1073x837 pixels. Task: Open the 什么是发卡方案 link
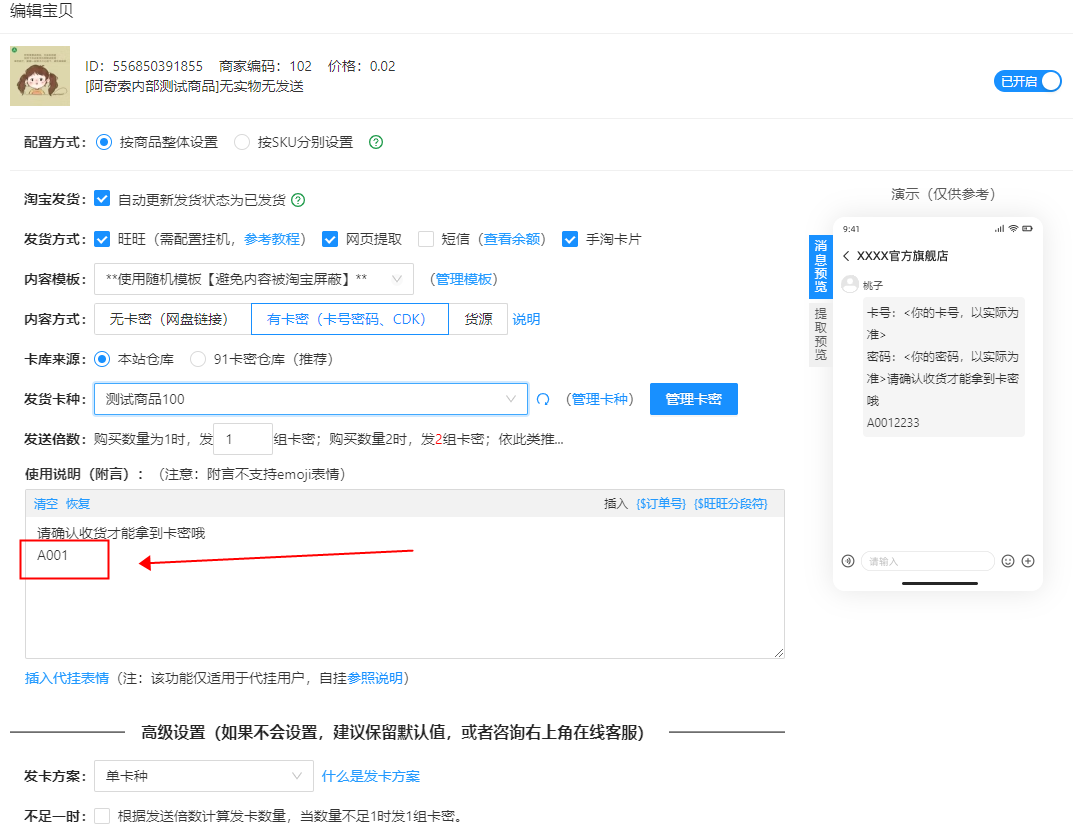tap(371, 776)
